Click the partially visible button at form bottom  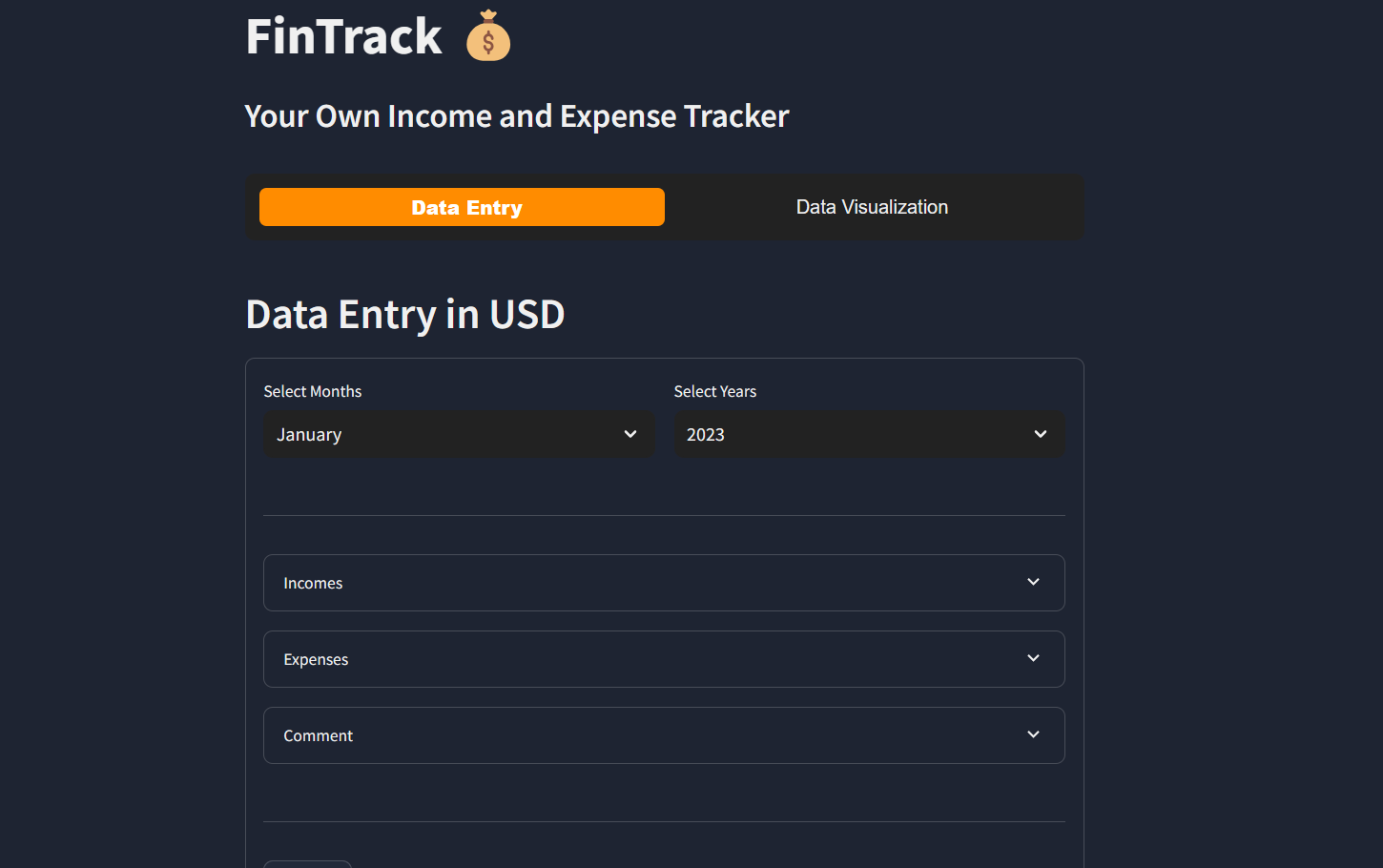307,864
